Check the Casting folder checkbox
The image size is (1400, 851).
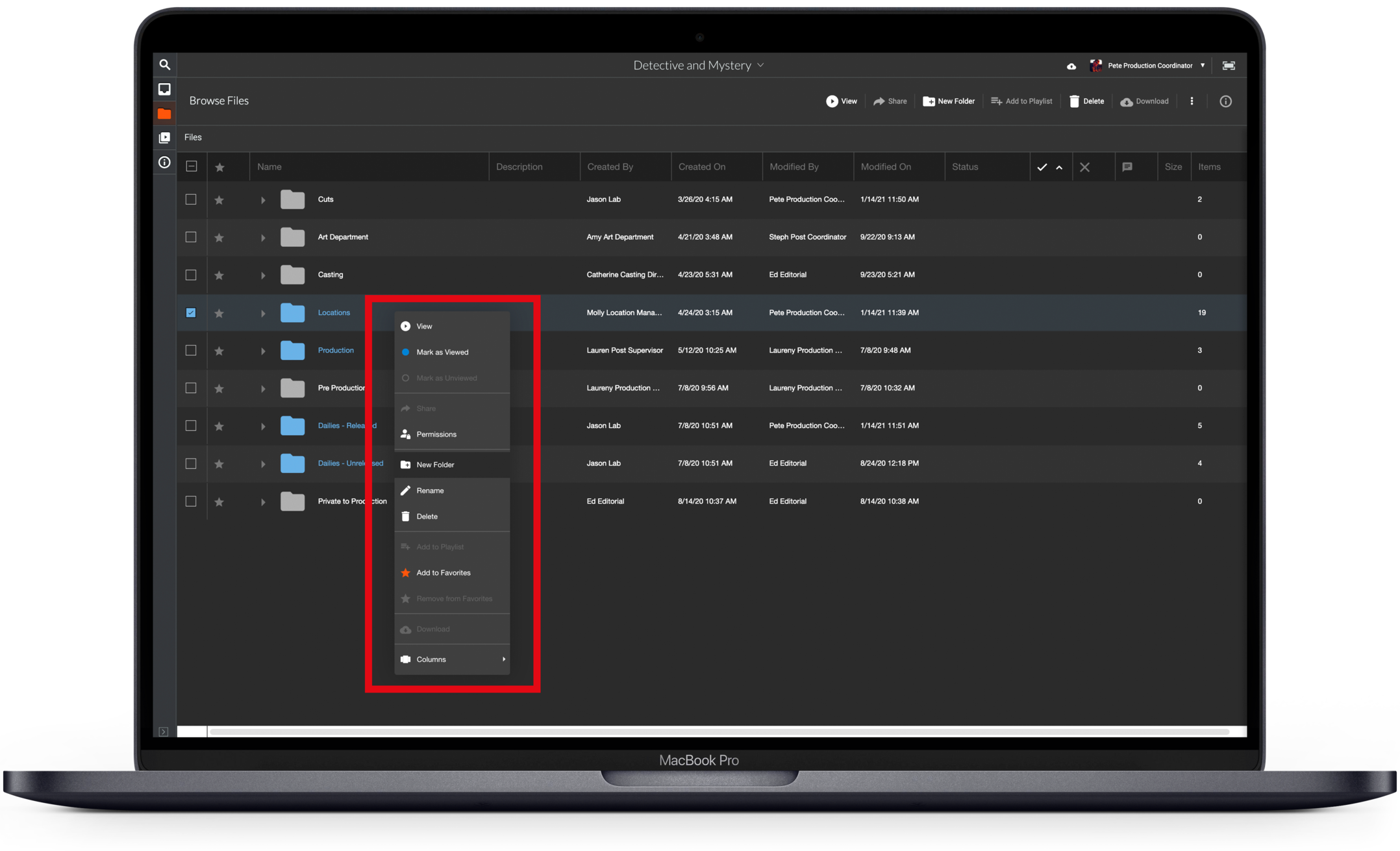click(x=191, y=275)
